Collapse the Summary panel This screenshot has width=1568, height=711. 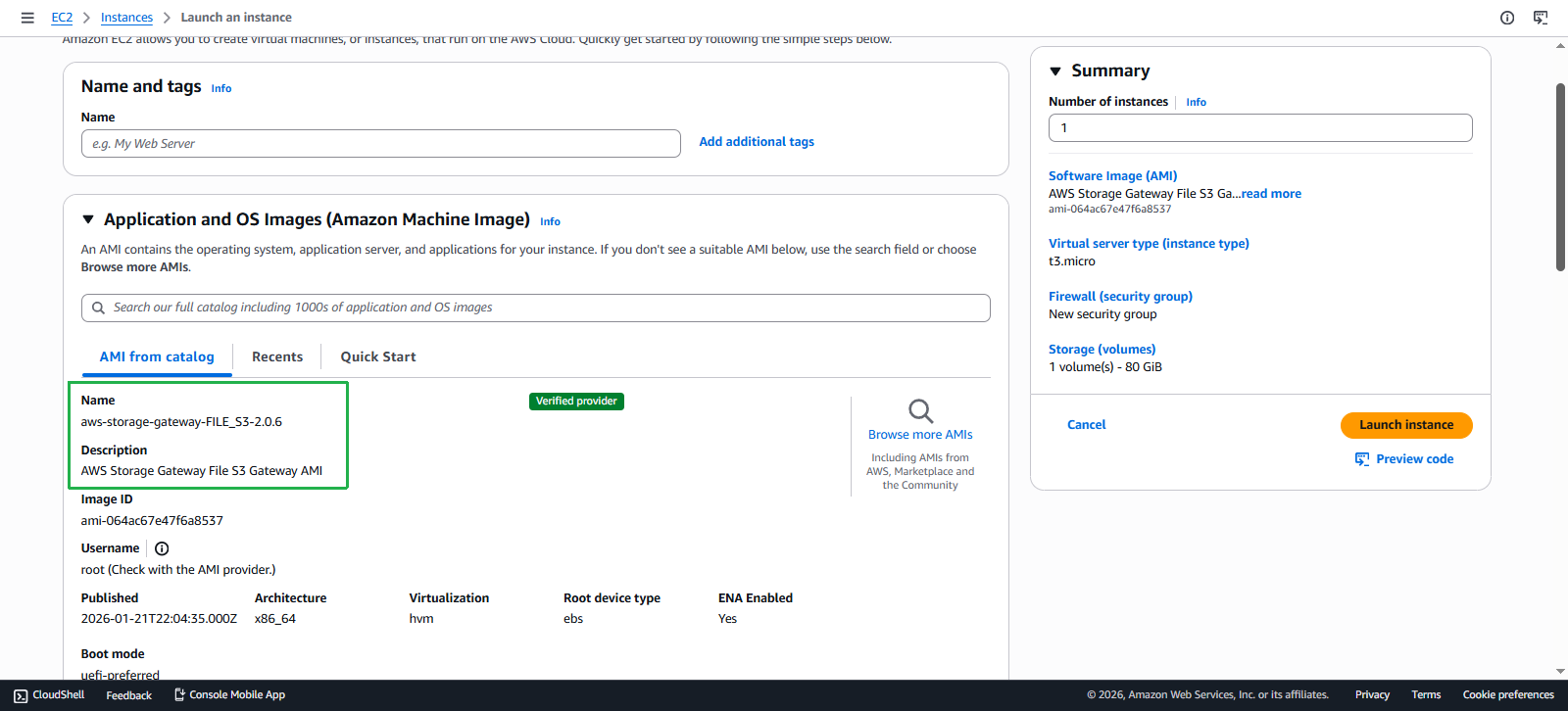(x=1055, y=71)
